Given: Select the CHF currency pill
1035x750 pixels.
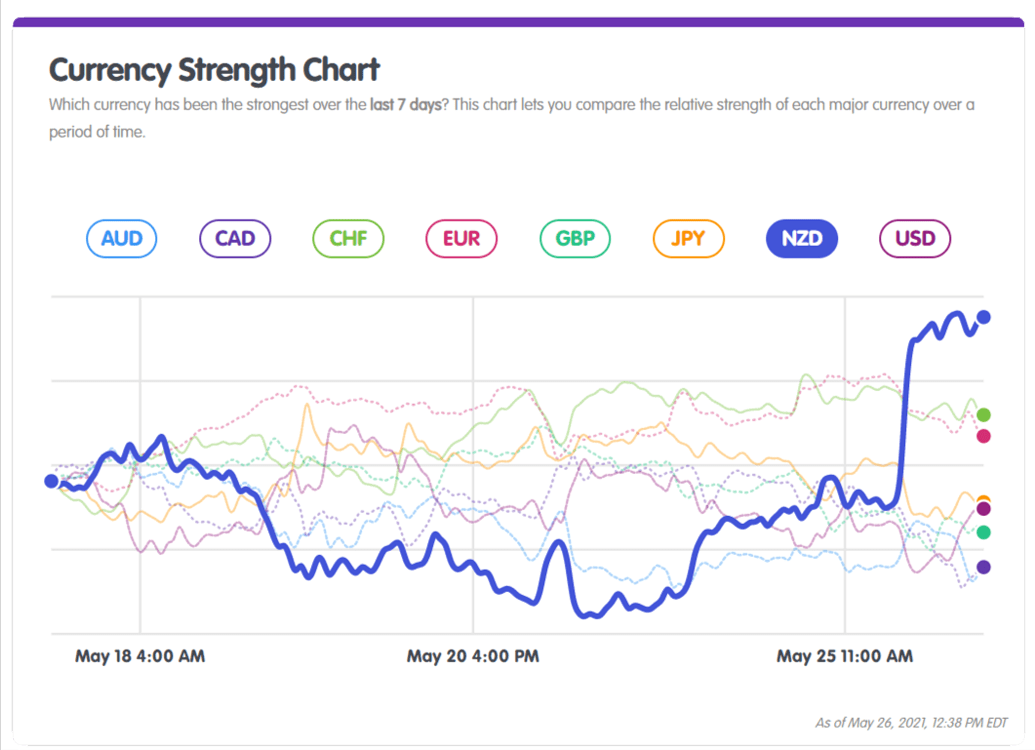Looking at the screenshot, I should click(x=348, y=238).
